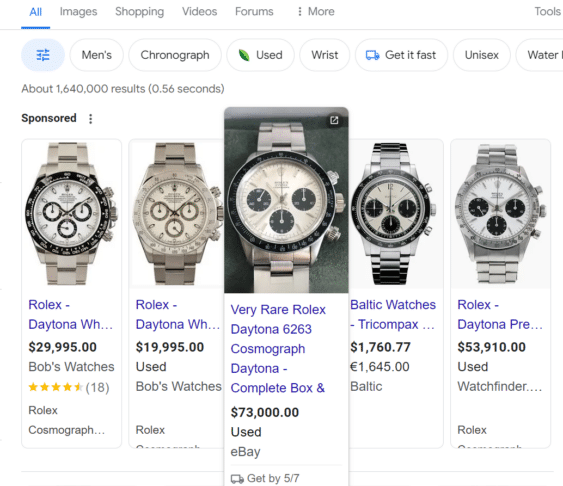Open Rolex Daytona Pre... link
Viewport: 563px width, 486px height.
tap(500, 314)
